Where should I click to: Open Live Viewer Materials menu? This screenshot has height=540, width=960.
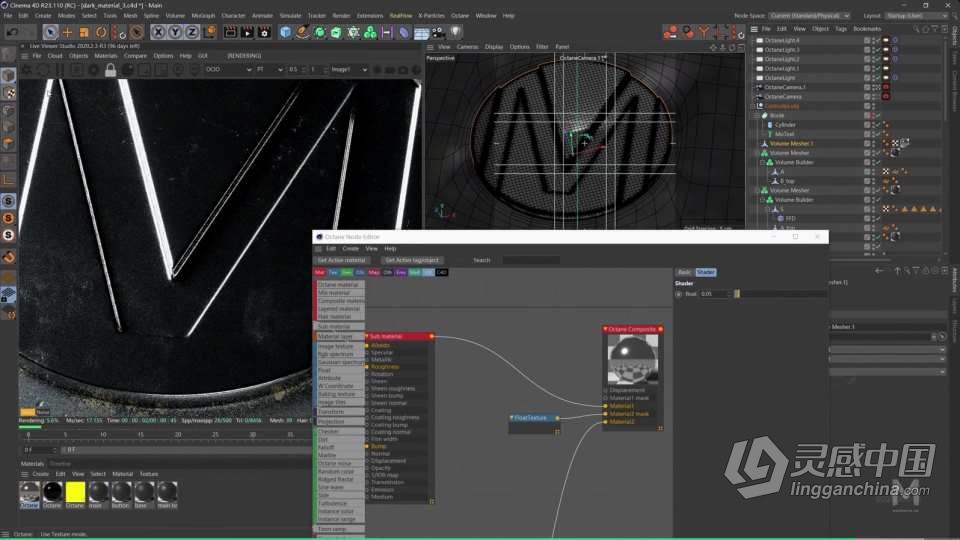[105, 56]
